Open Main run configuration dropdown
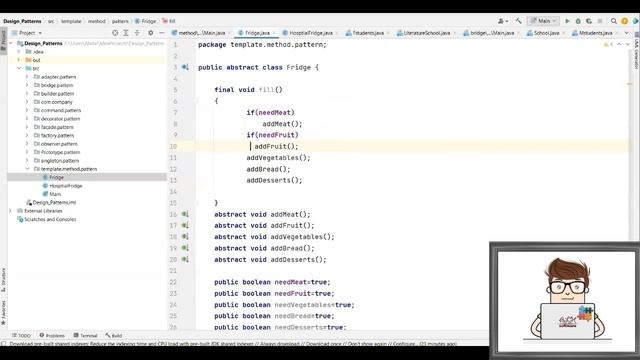This screenshot has height=360, width=640. [x=543, y=21]
